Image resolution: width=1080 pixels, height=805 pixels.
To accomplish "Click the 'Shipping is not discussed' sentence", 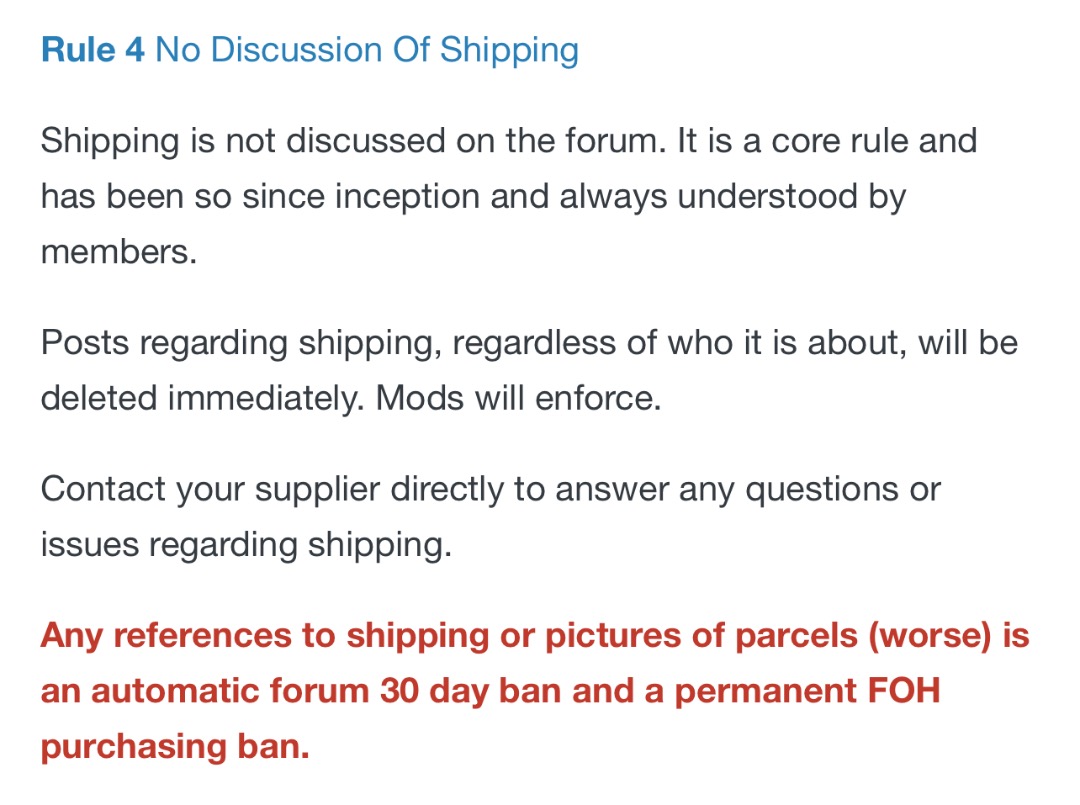I will pyautogui.click(x=353, y=141).
